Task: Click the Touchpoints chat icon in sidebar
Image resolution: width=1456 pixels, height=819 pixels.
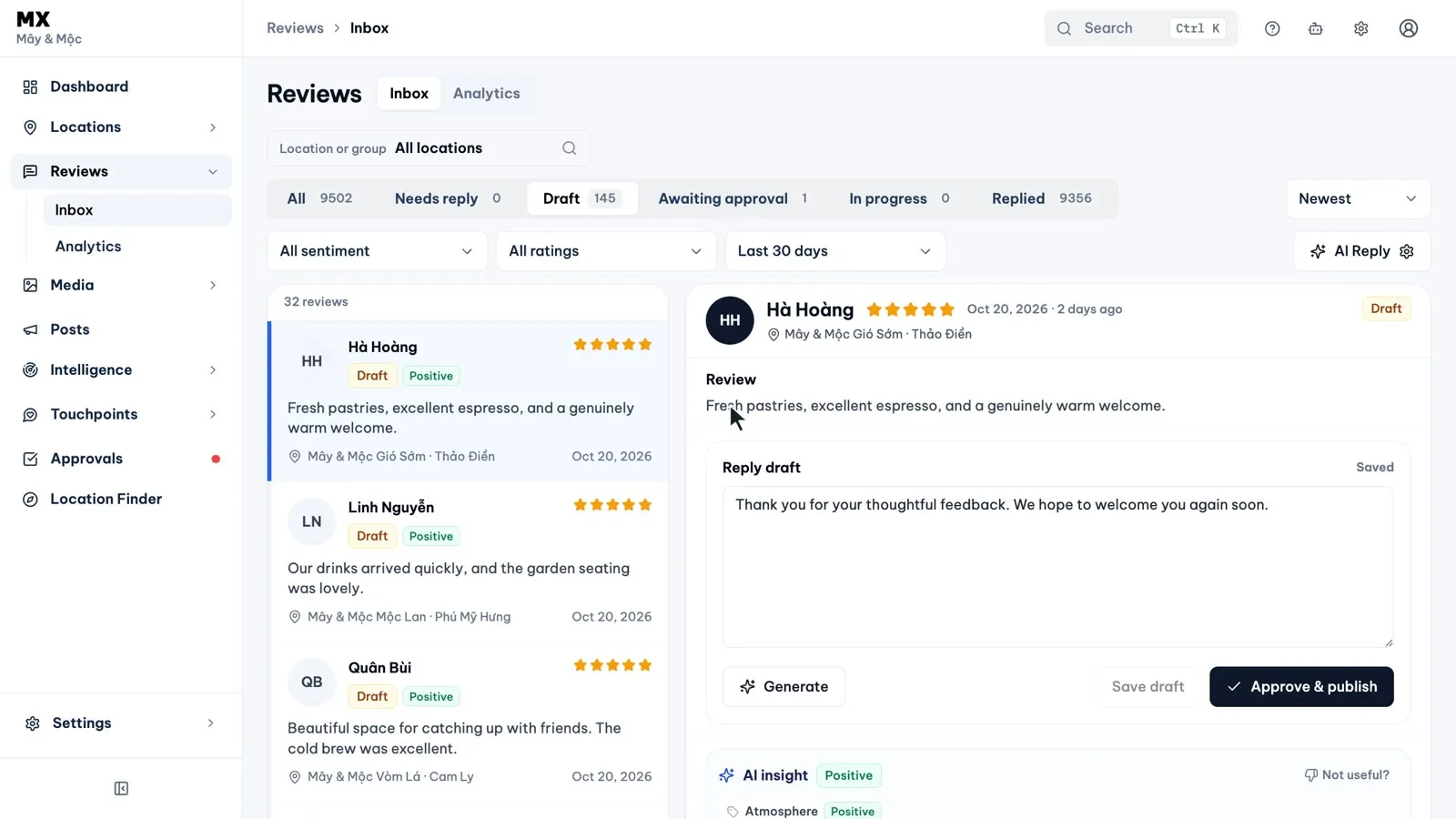Action: [30, 414]
